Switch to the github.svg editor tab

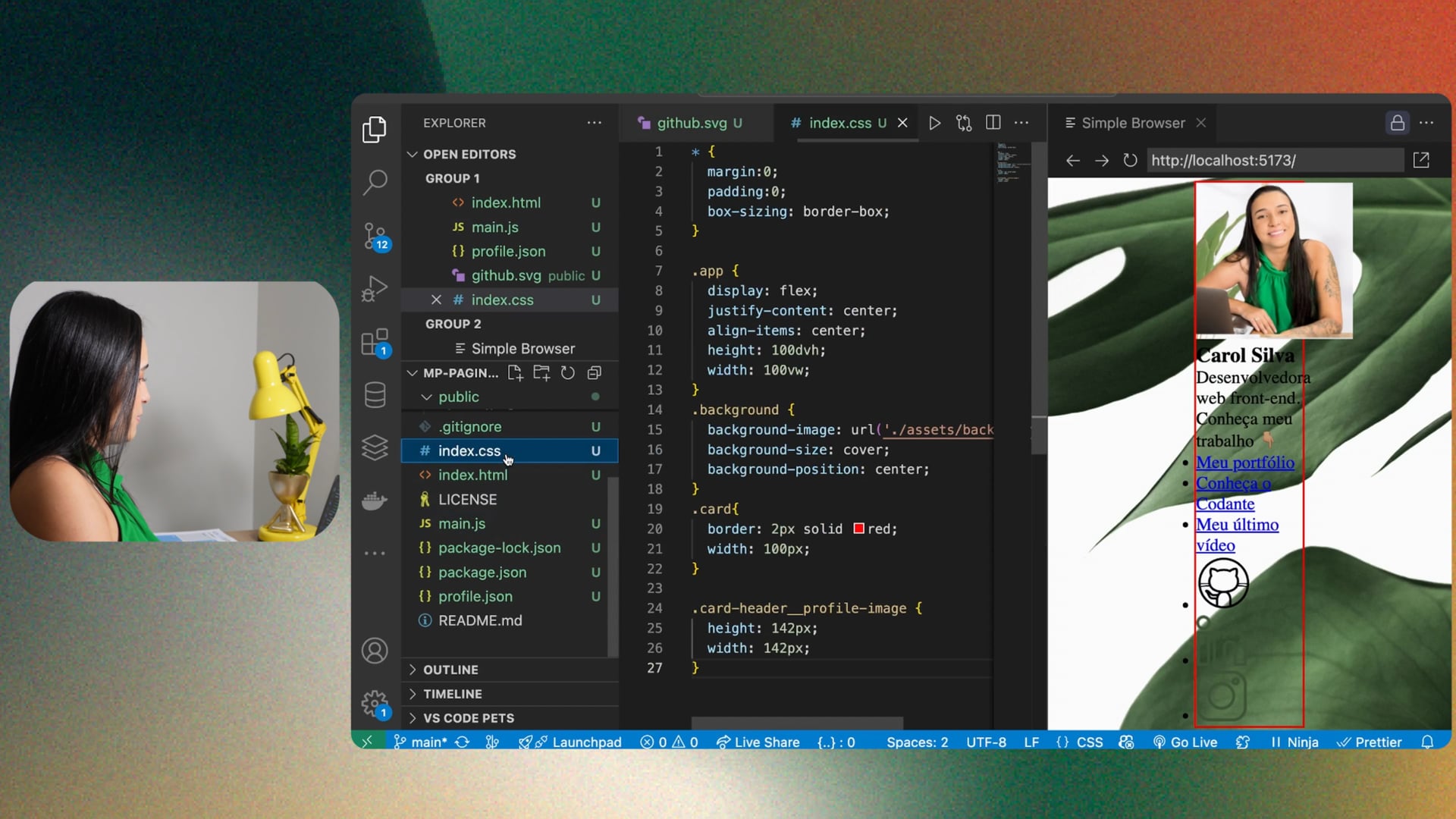691,123
